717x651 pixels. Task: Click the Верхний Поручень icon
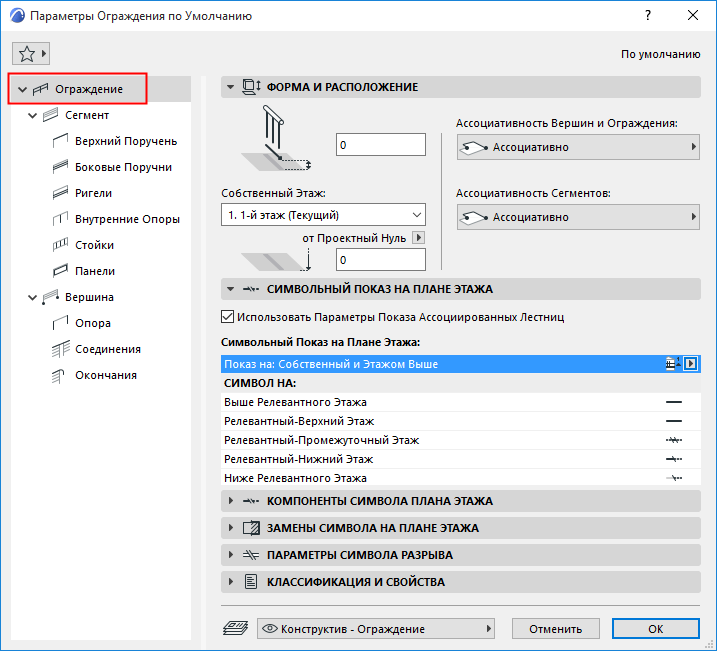tap(60, 141)
